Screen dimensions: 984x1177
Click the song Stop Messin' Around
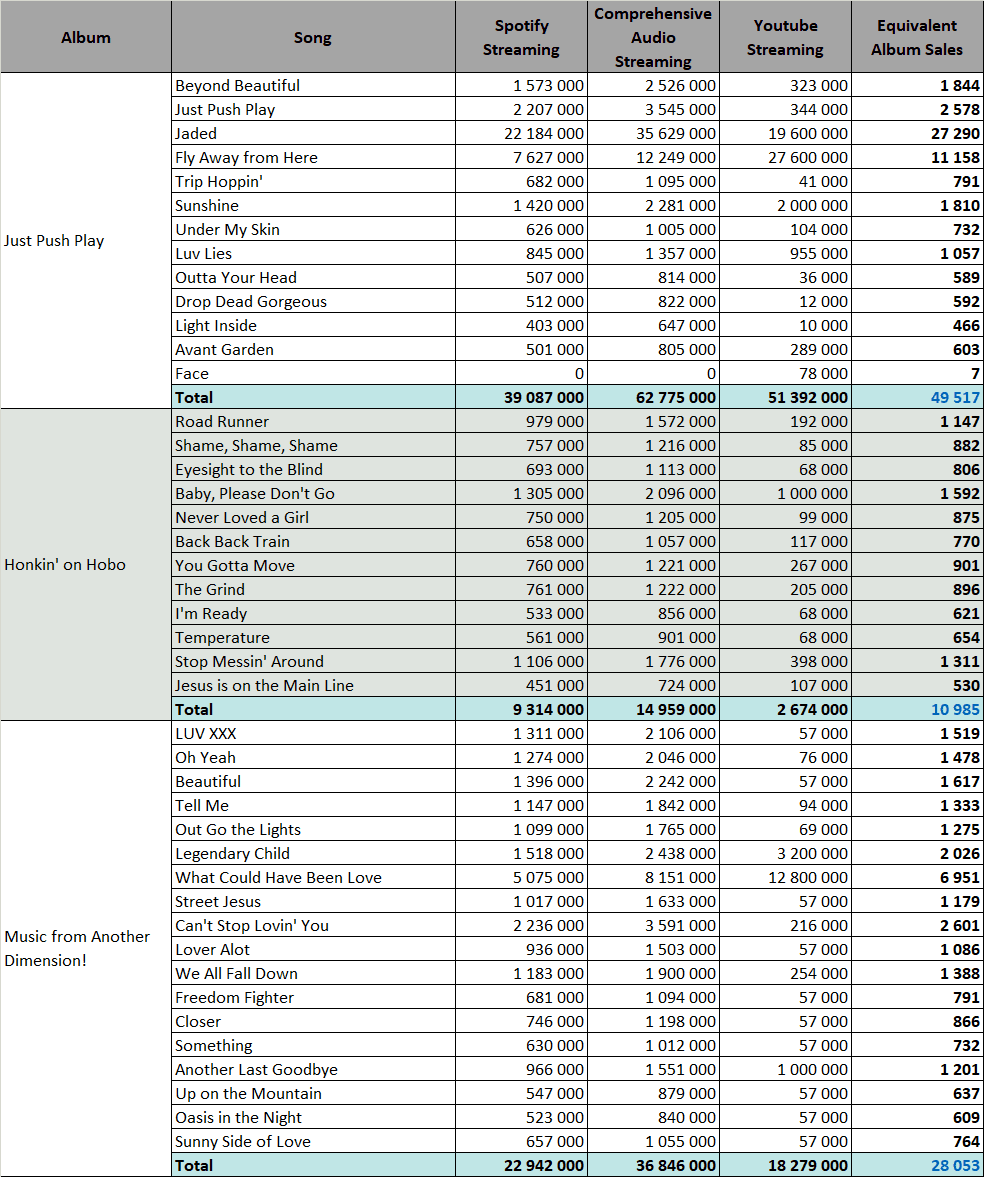(313, 662)
